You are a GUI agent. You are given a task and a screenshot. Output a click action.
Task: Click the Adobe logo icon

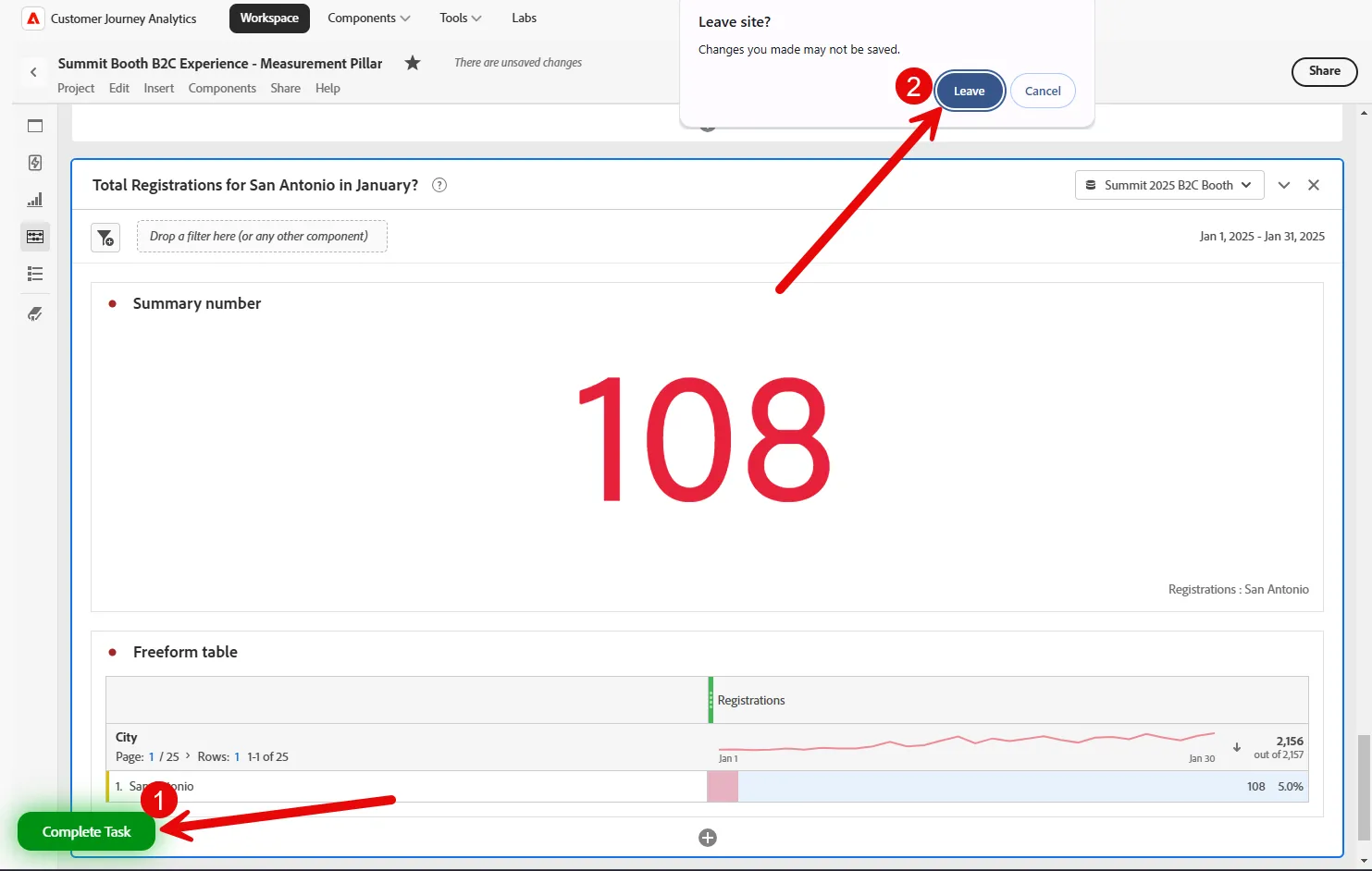[x=33, y=18]
